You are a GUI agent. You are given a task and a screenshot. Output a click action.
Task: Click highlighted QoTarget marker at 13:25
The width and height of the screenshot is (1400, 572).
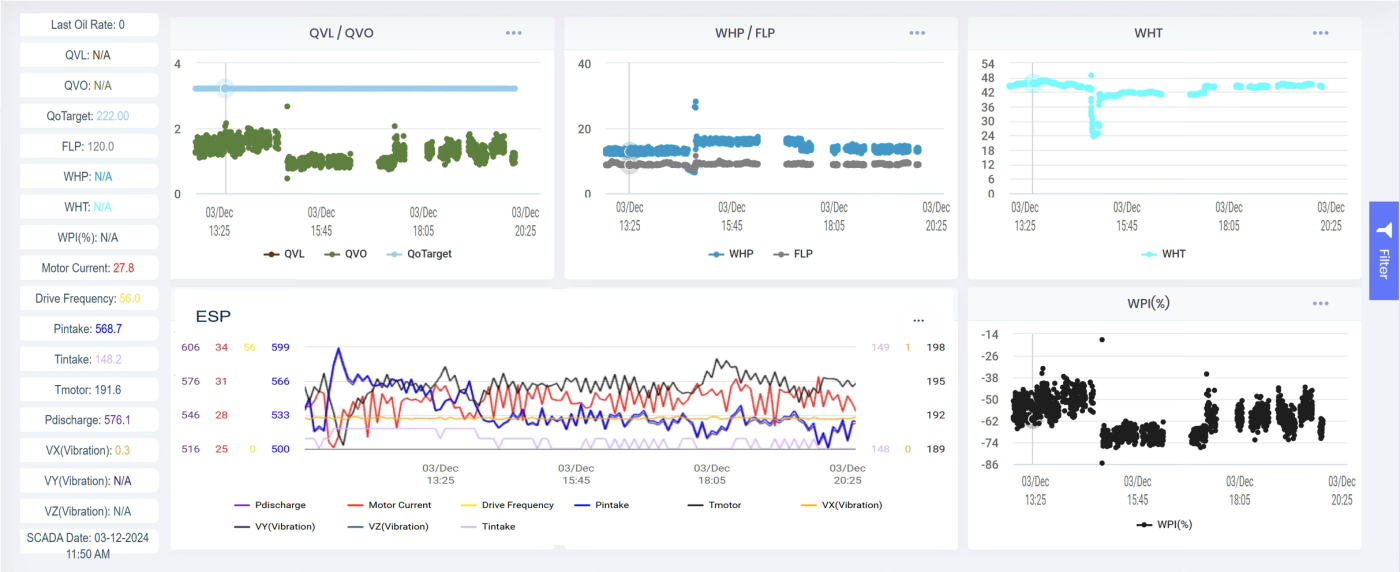(x=225, y=88)
